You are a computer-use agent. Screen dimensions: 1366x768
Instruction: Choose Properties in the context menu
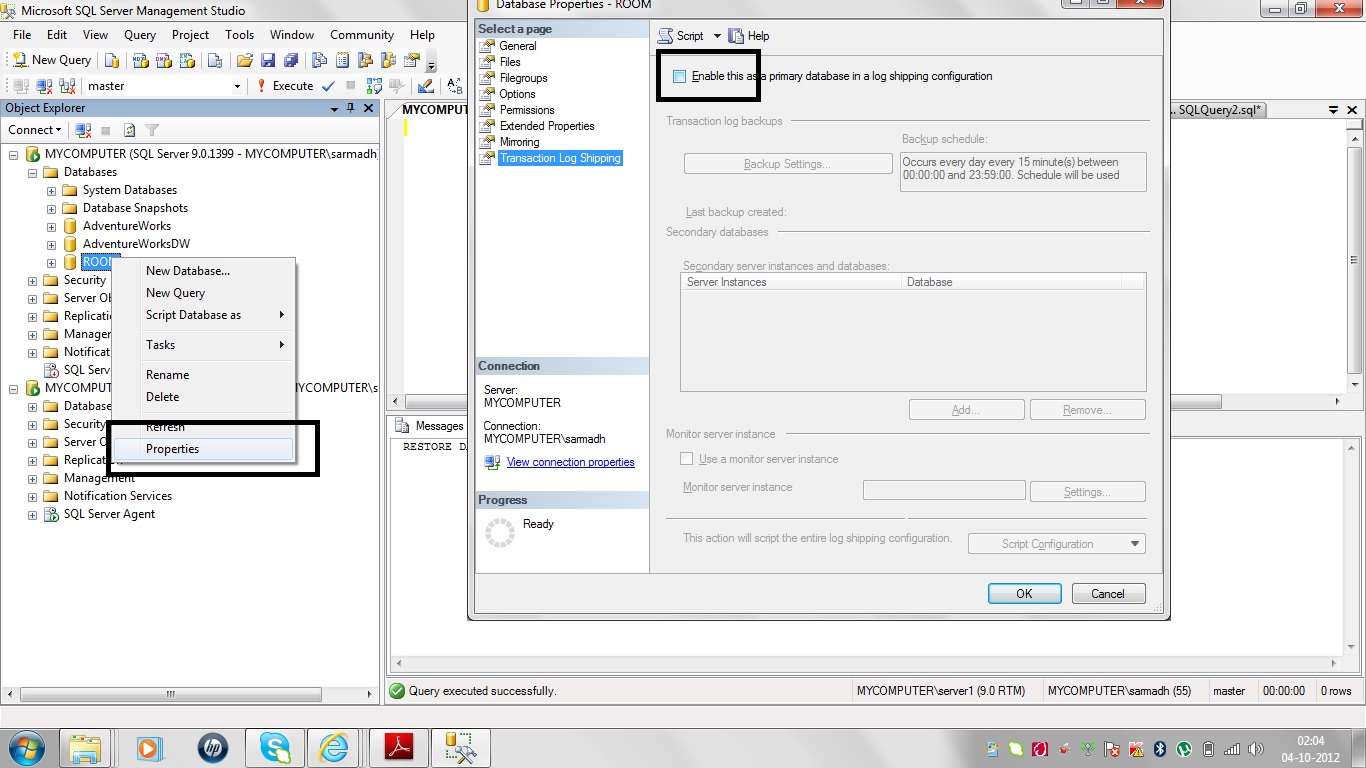(203, 449)
